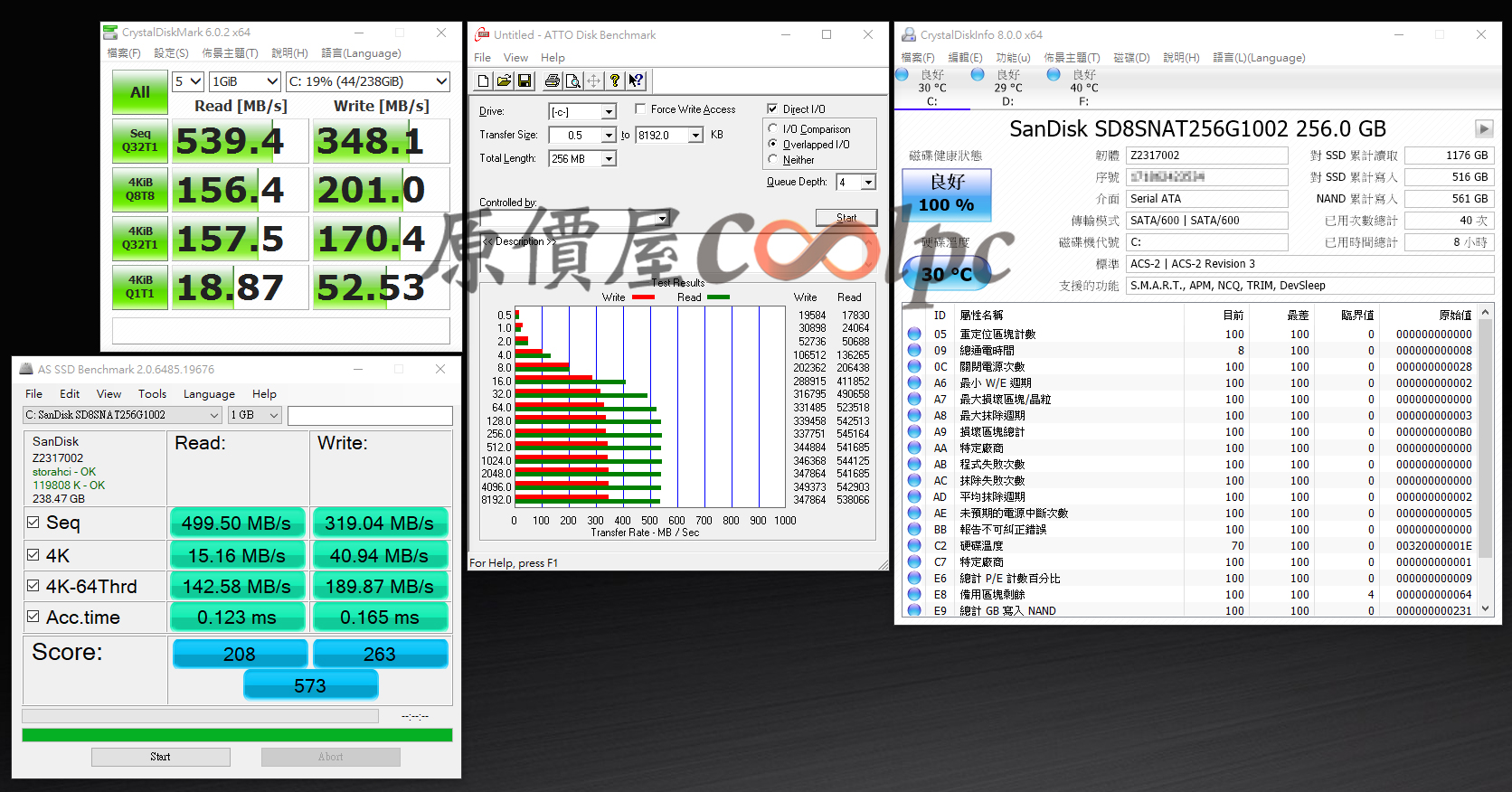This screenshot has width=1512, height=792.
Task: Click yellow question mark Help icon in ATTO
Action: pyautogui.click(x=615, y=81)
